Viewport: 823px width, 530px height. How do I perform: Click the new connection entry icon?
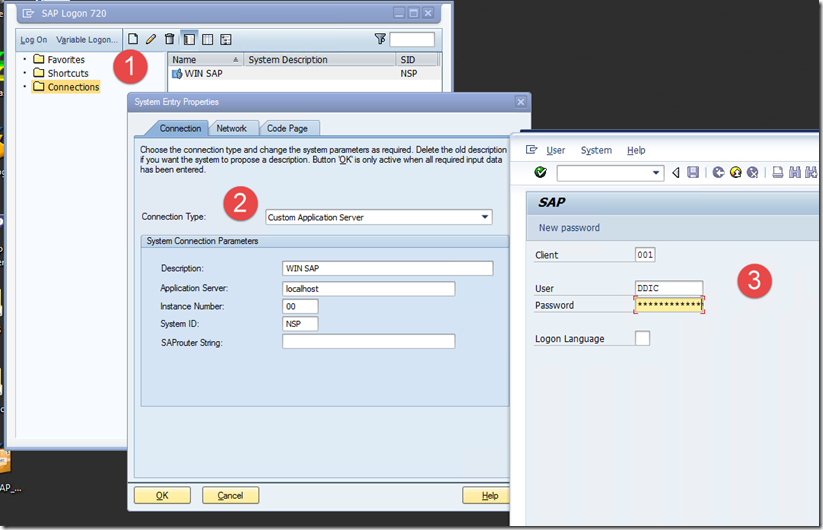pyautogui.click(x=133, y=39)
